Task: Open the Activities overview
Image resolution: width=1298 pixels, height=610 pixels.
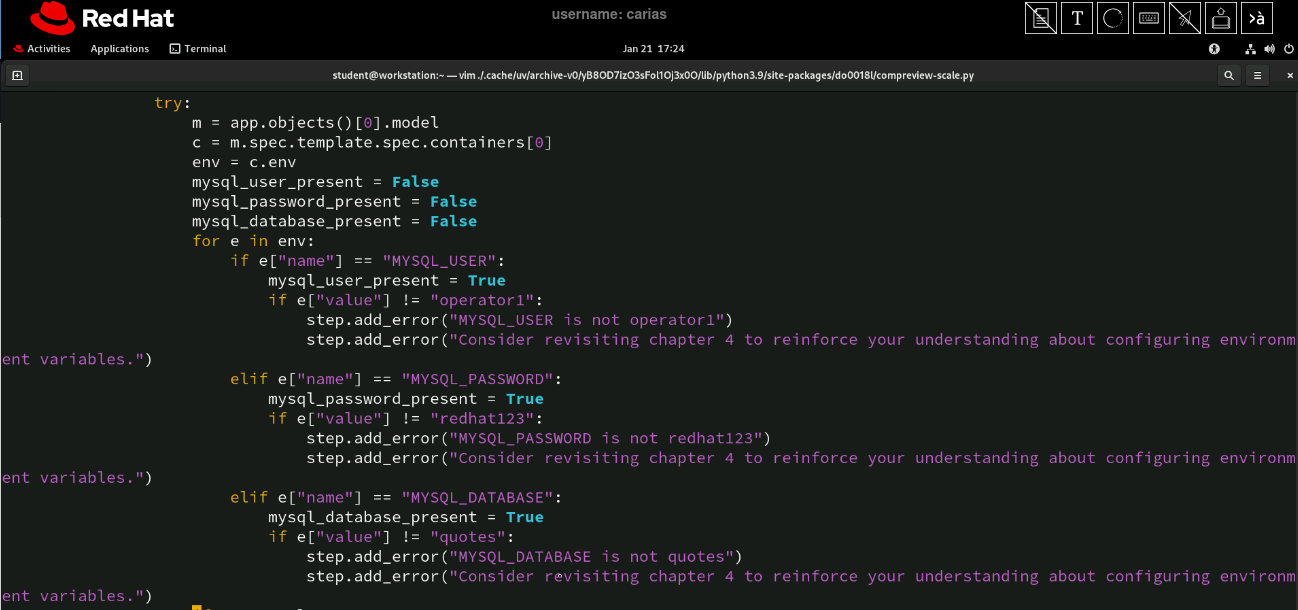Action: tap(41, 49)
